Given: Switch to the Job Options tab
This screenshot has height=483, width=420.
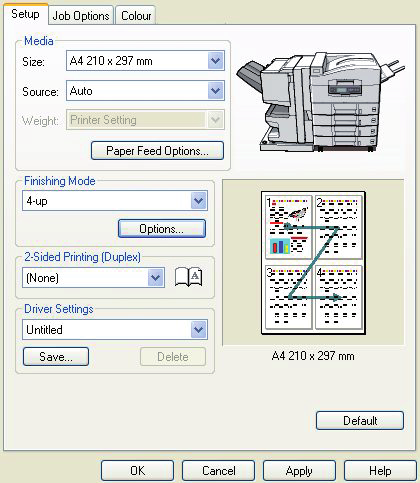Looking at the screenshot, I should (81, 16).
